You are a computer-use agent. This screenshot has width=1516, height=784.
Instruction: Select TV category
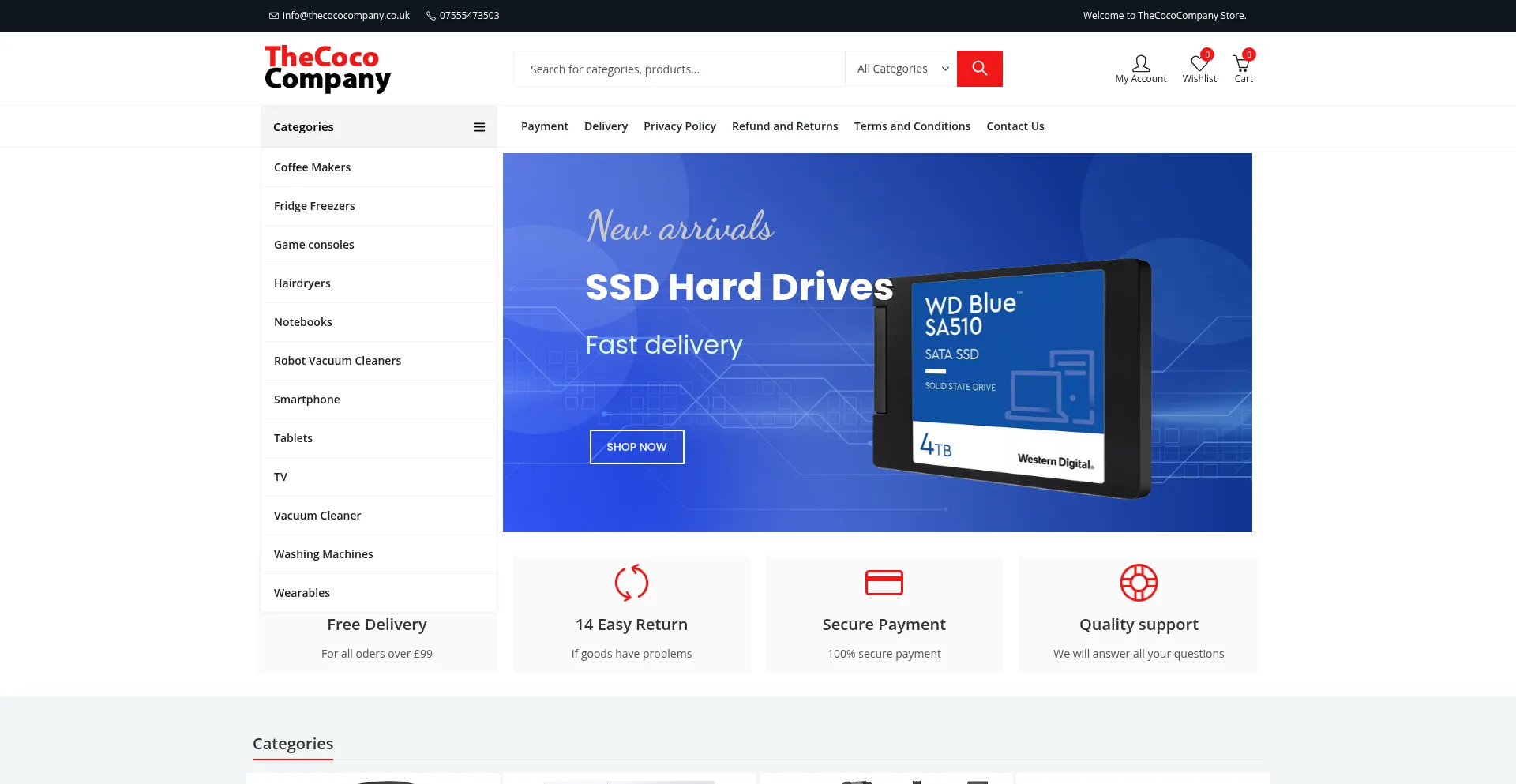pyautogui.click(x=379, y=477)
